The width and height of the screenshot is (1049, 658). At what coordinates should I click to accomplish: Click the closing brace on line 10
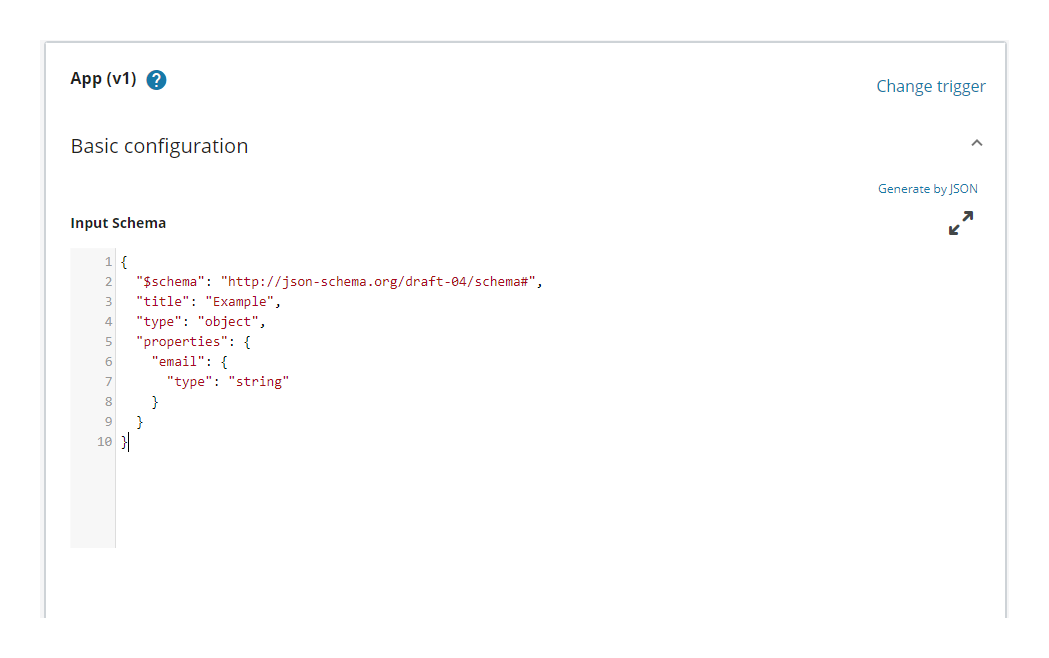click(x=123, y=441)
